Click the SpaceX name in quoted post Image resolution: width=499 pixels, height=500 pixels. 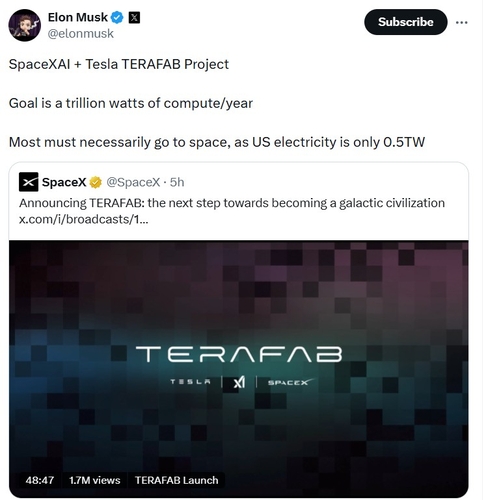pos(64,182)
